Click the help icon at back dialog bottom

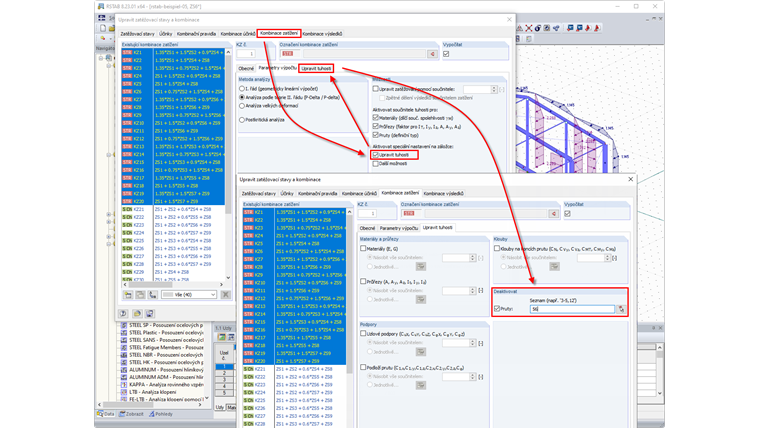(x=123, y=314)
